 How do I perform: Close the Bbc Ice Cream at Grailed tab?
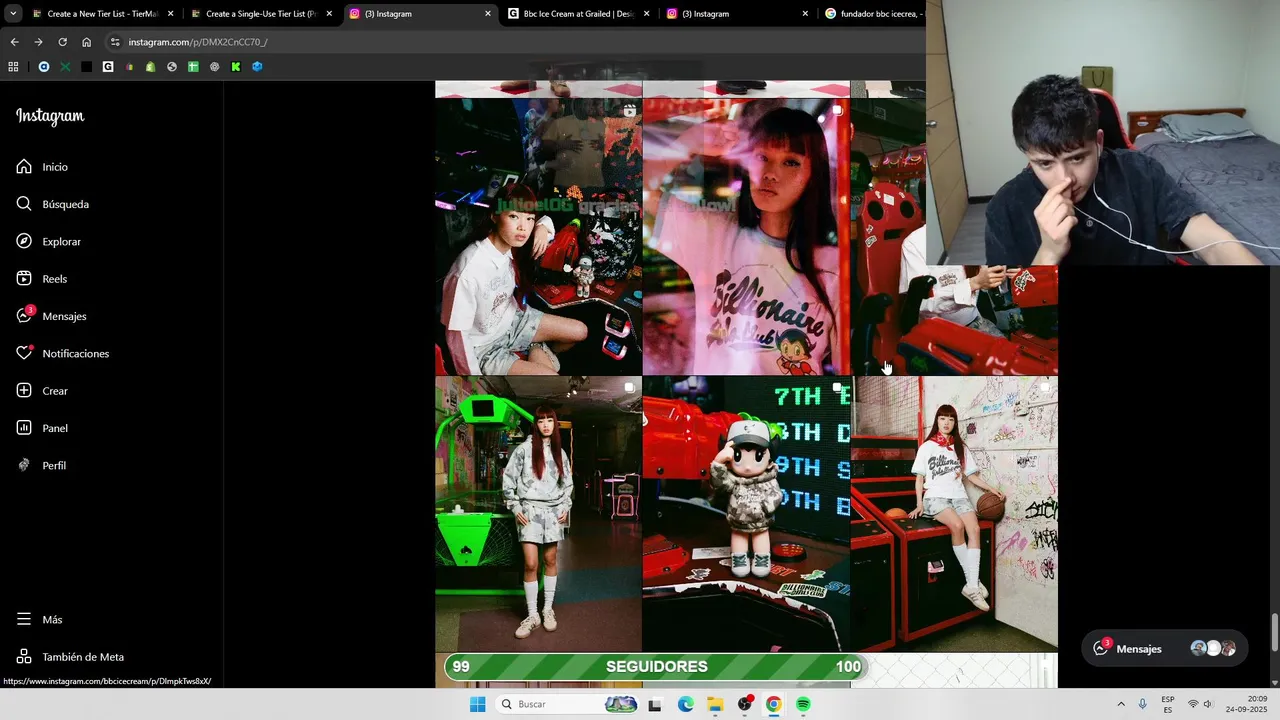647,14
